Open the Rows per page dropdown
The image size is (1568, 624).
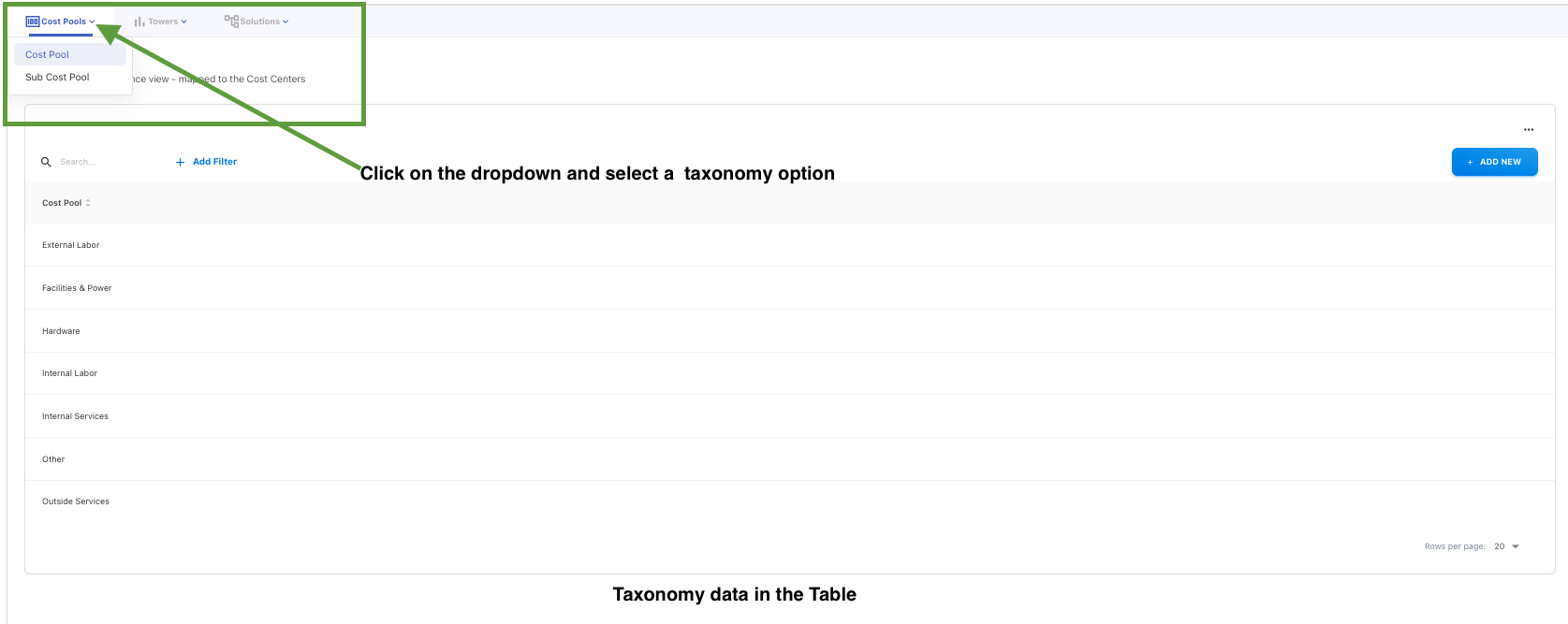pyautogui.click(x=1506, y=546)
